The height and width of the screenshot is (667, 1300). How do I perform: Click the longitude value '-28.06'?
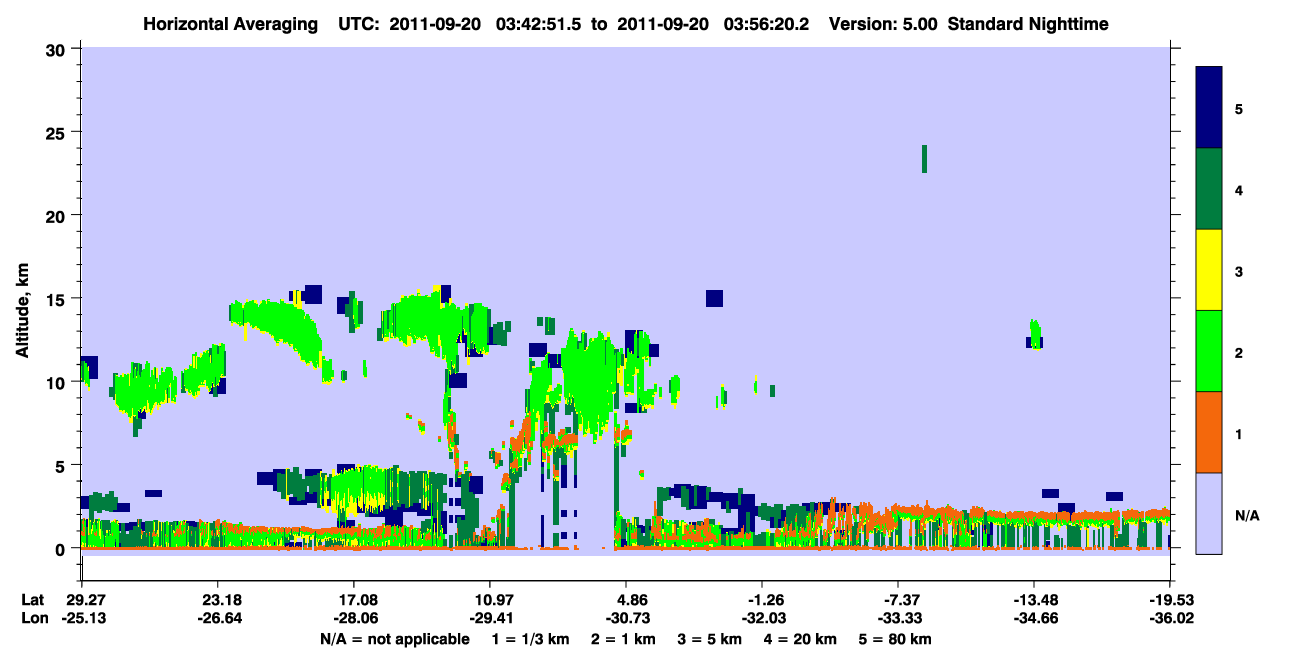(x=354, y=619)
